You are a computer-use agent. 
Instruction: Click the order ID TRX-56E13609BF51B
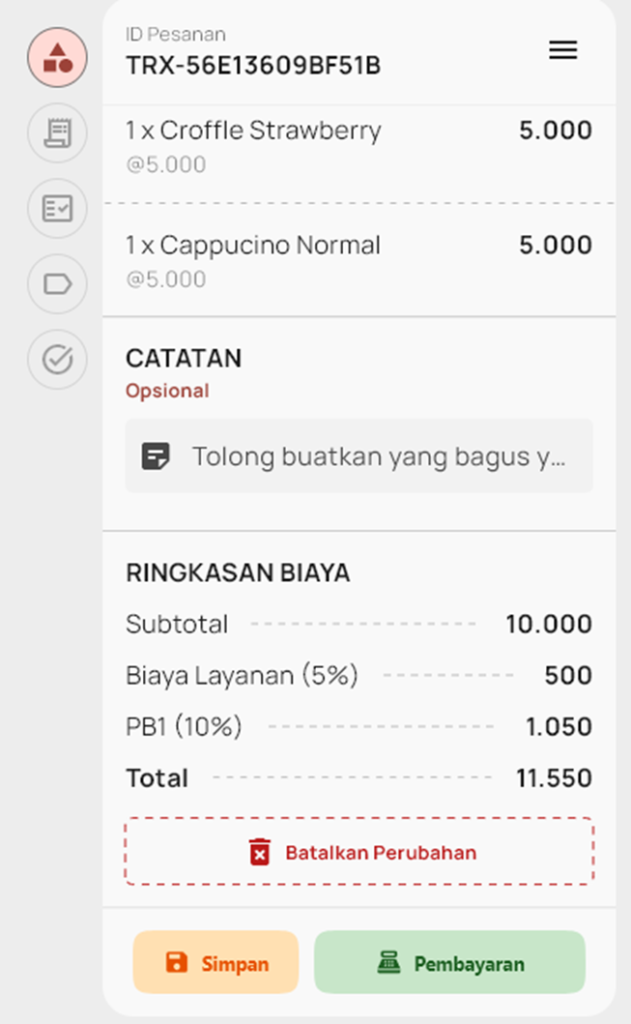[253, 66]
